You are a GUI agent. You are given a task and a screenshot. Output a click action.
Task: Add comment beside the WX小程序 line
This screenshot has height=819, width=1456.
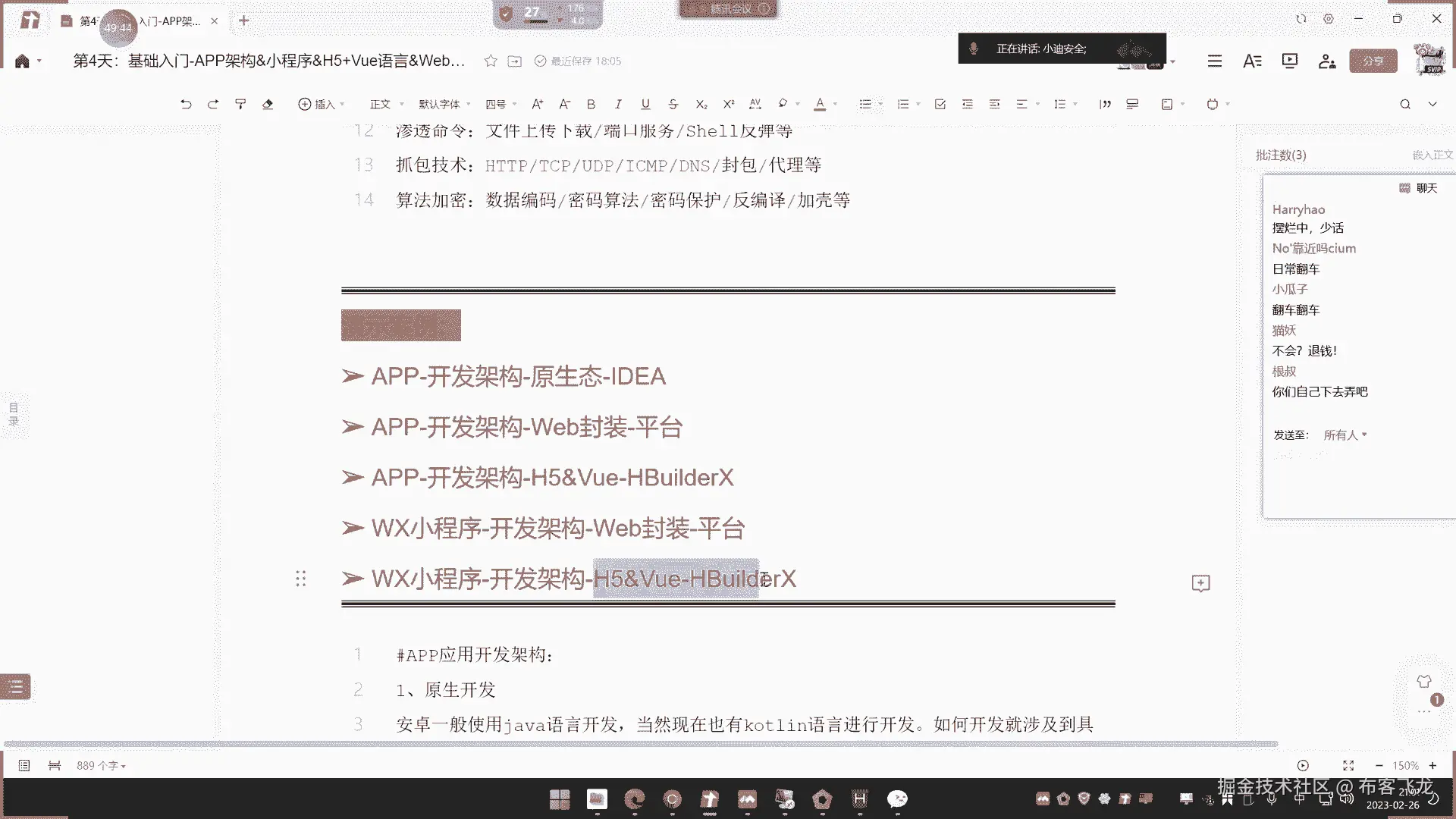(1200, 582)
